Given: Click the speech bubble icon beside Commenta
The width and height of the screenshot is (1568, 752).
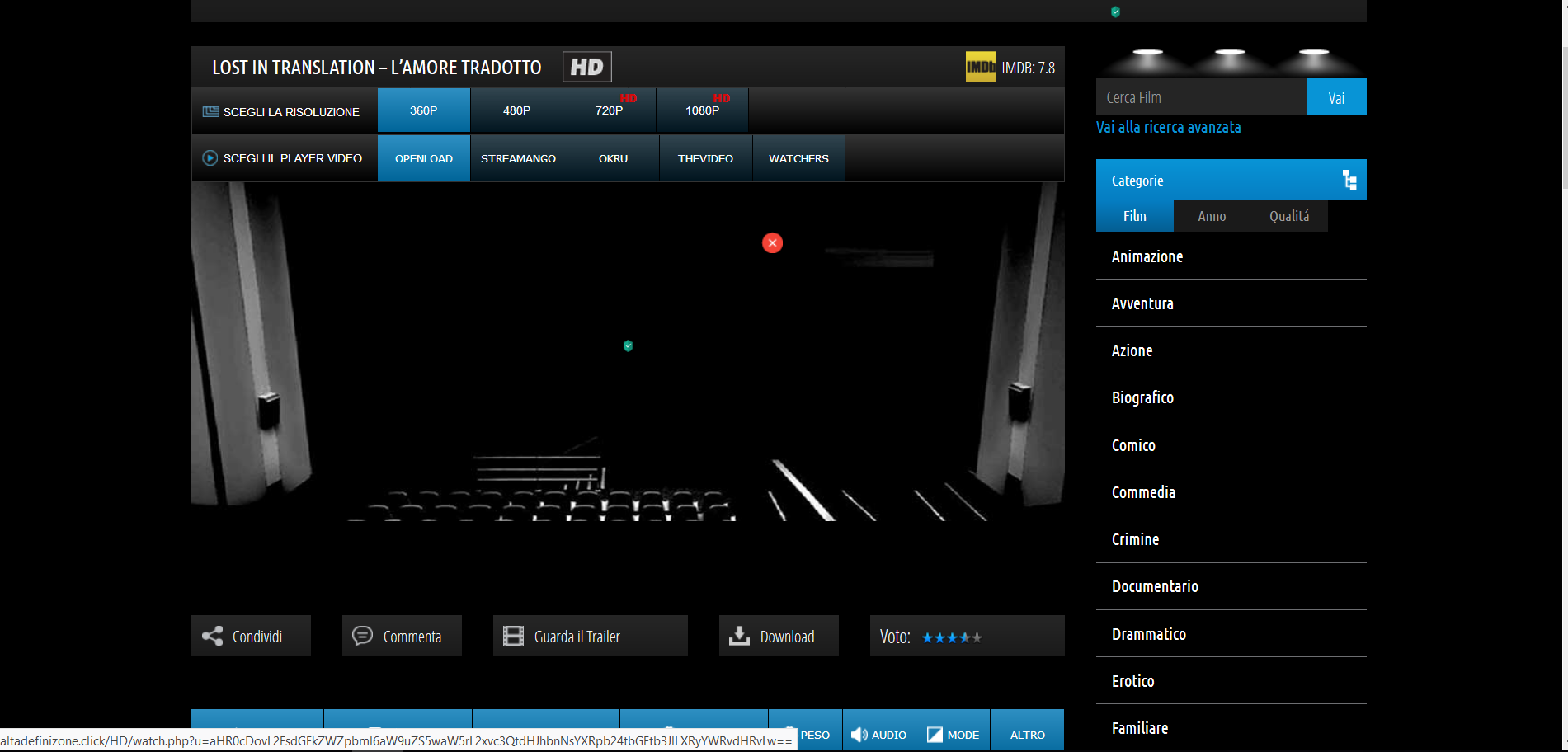Looking at the screenshot, I should point(362,636).
